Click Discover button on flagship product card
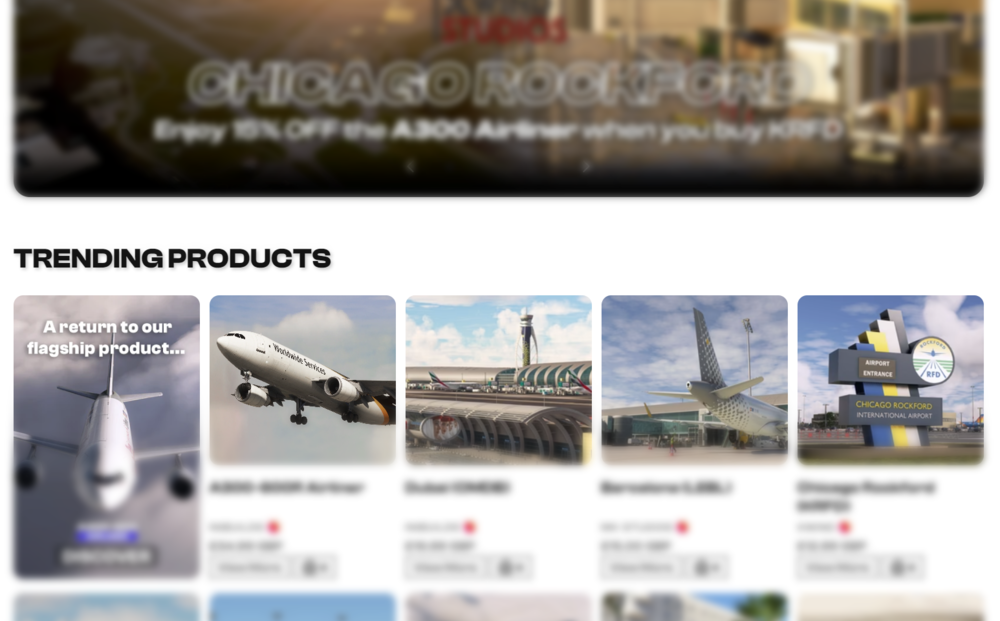Viewport: 1000px width, 621px height. [107, 557]
